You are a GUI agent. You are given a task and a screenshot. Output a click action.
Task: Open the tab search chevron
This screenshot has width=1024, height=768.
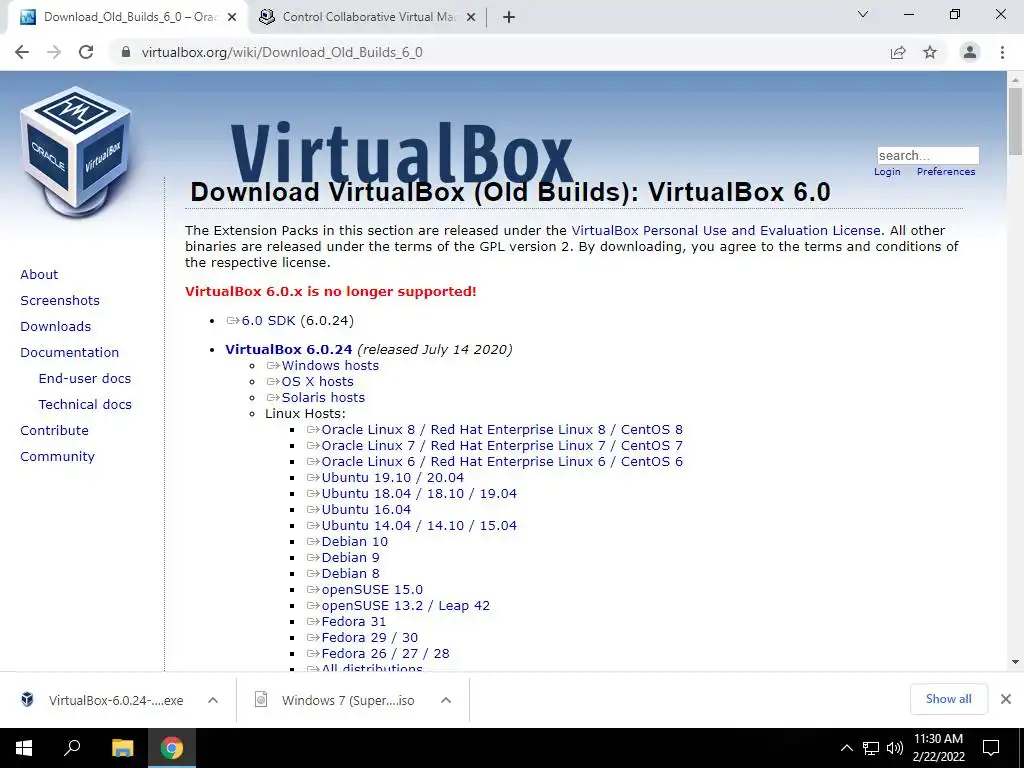click(863, 14)
